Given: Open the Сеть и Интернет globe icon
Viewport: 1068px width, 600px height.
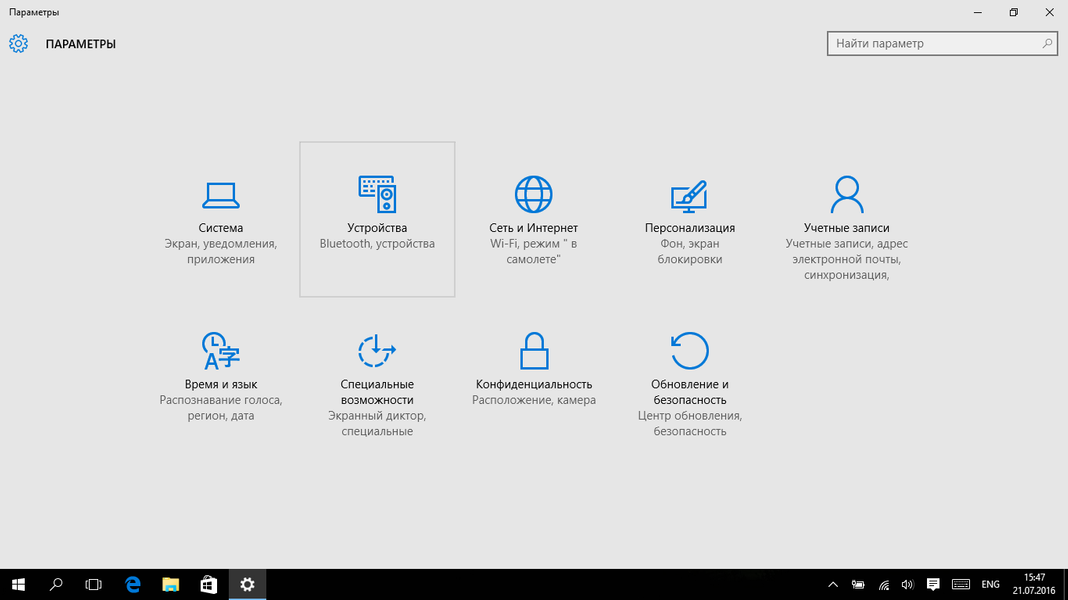Looking at the screenshot, I should pos(533,194).
